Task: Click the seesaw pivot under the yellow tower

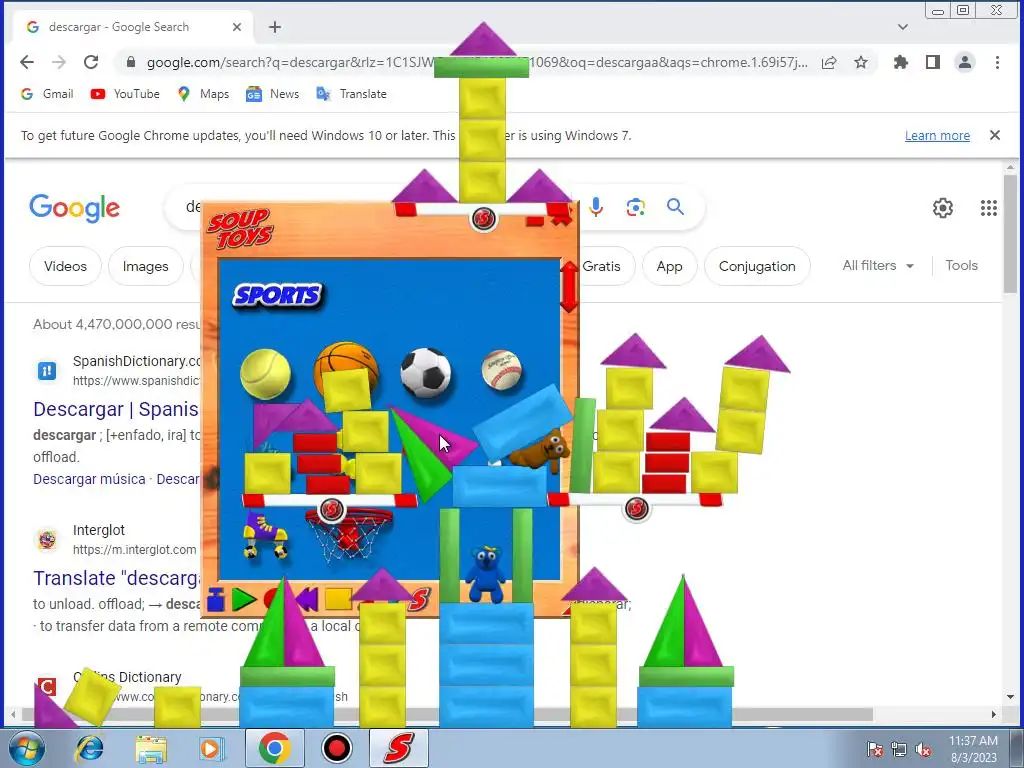Action: [483, 218]
